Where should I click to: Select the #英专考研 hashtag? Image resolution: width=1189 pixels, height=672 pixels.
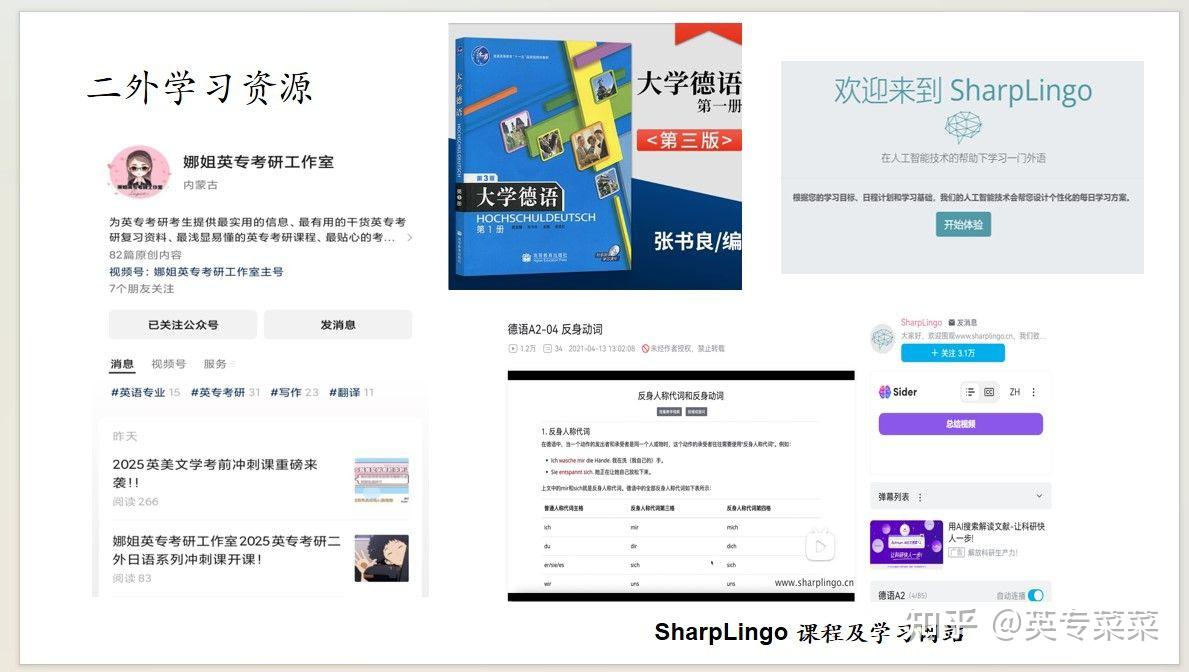pyautogui.click(x=218, y=392)
